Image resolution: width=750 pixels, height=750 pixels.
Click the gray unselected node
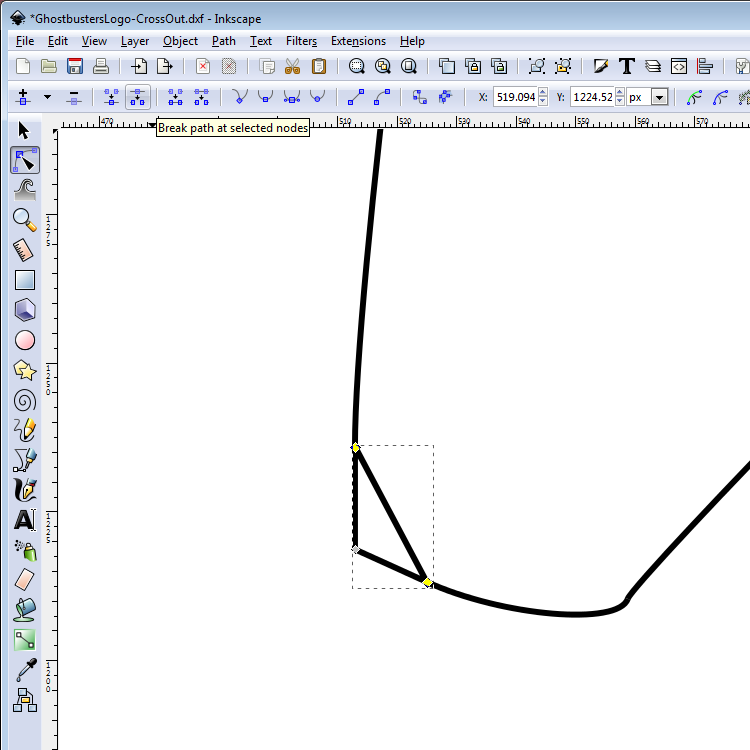pos(355,550)
